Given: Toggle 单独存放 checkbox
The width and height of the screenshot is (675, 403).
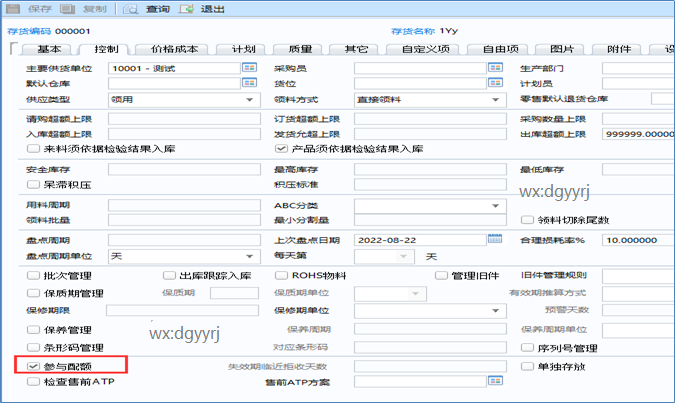Looking at the screenshot, I should [x=527, y=366].
